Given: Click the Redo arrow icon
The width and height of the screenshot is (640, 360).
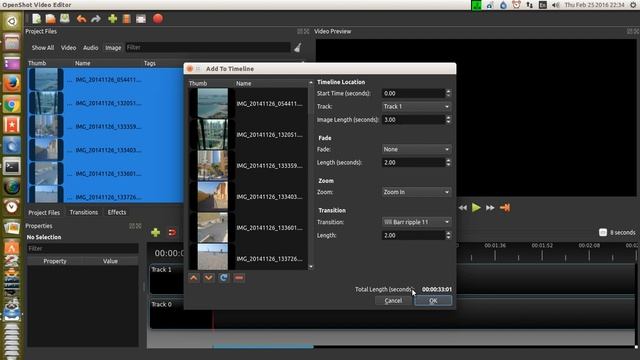Looking at the screenshot, I should point(96,19).
